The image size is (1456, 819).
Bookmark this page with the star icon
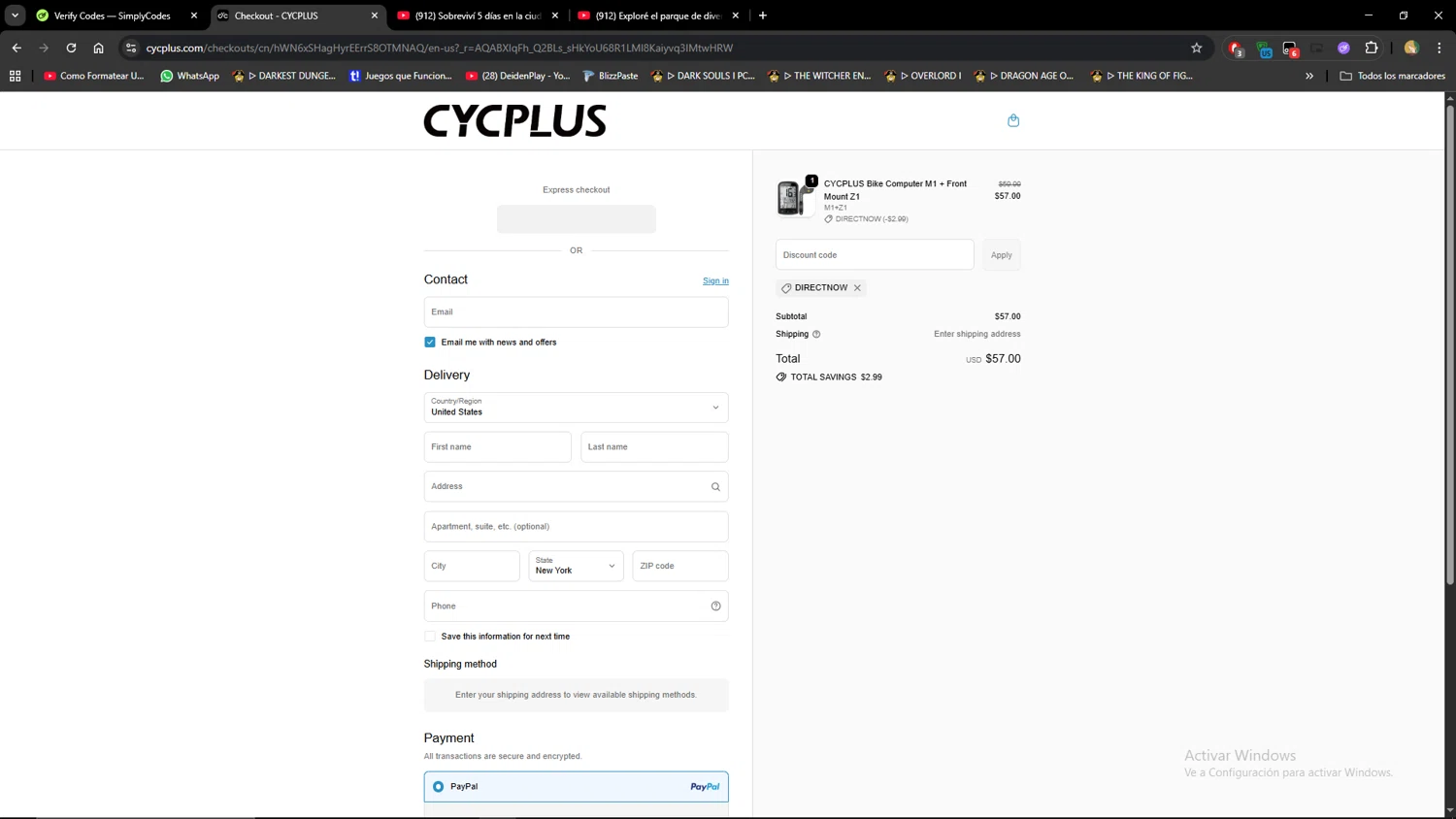[x=1196, y=48]
